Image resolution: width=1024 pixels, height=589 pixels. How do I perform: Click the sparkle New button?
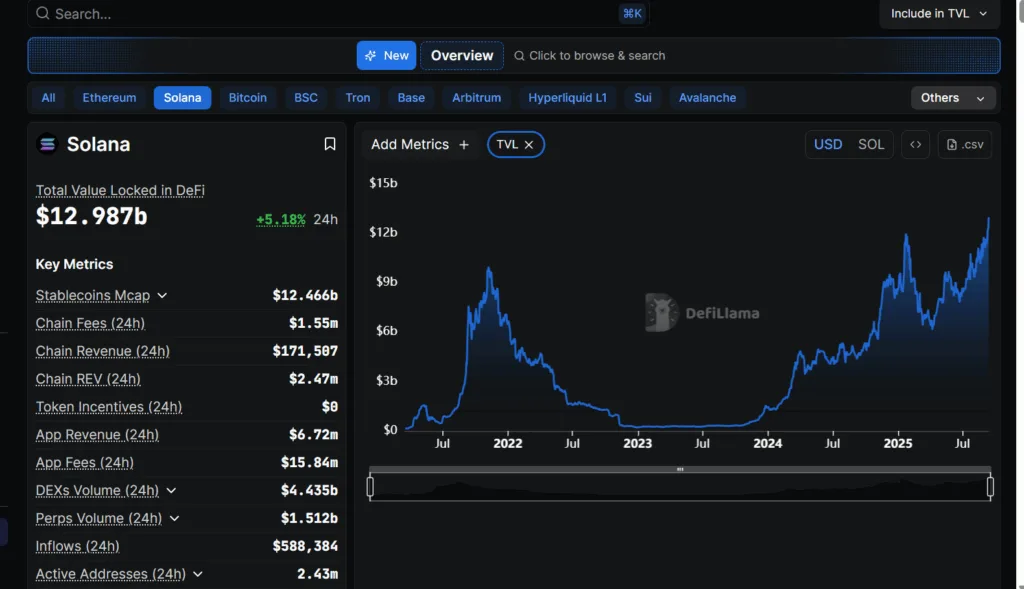[387, 56]
